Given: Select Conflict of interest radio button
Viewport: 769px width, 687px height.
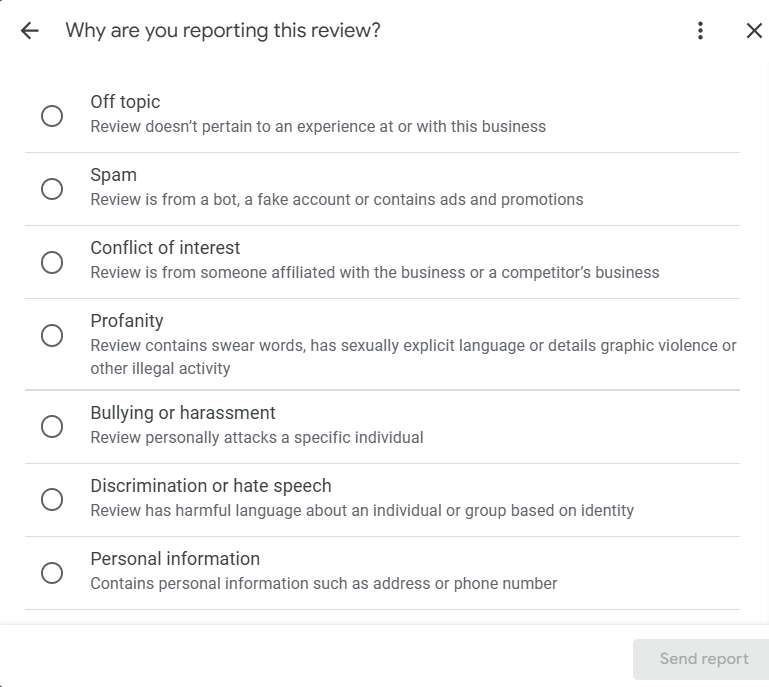Looking at the screenshot, I should pos(52,262).
